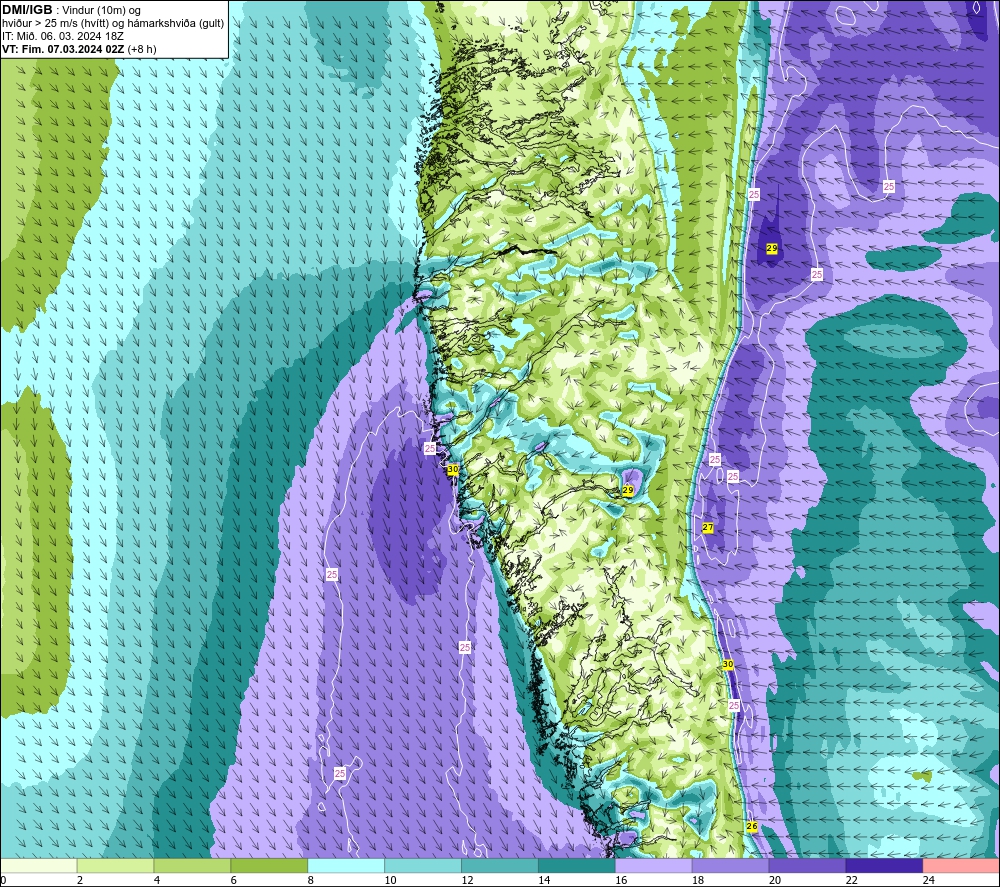The image size is (1000, 887).
Task: Click the legend scale value 8
Action: point(311,880)
